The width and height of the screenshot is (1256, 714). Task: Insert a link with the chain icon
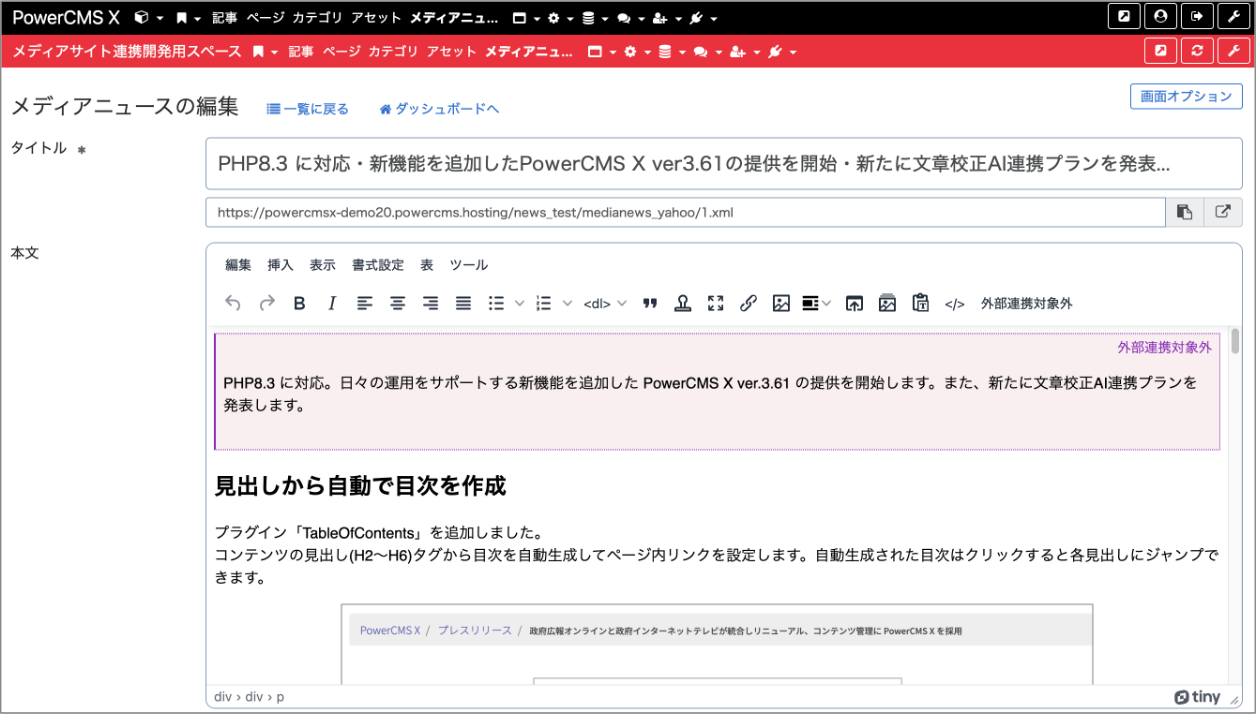coord(748,303)
